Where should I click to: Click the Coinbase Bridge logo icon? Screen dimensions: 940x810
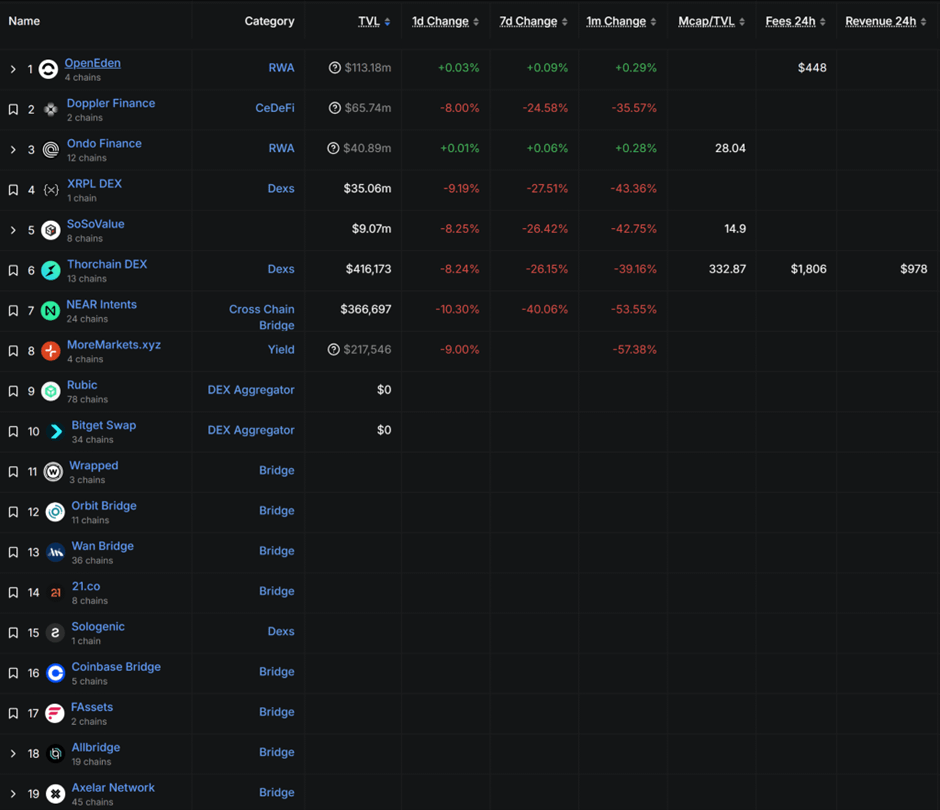56,673
